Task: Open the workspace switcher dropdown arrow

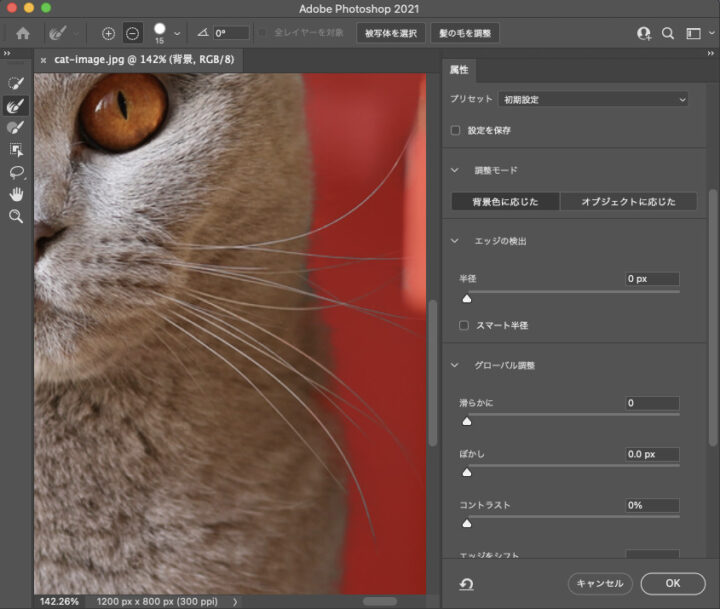Action: [x=711, y=33]
